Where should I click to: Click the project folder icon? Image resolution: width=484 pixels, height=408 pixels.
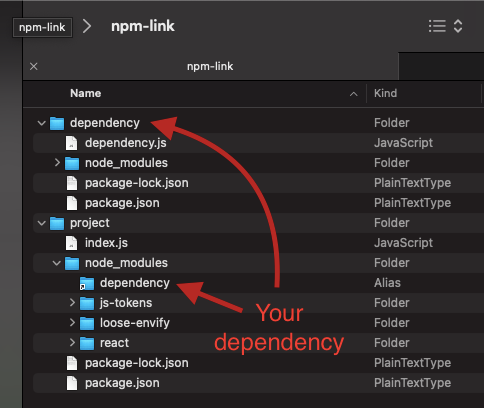pos(57,223)
